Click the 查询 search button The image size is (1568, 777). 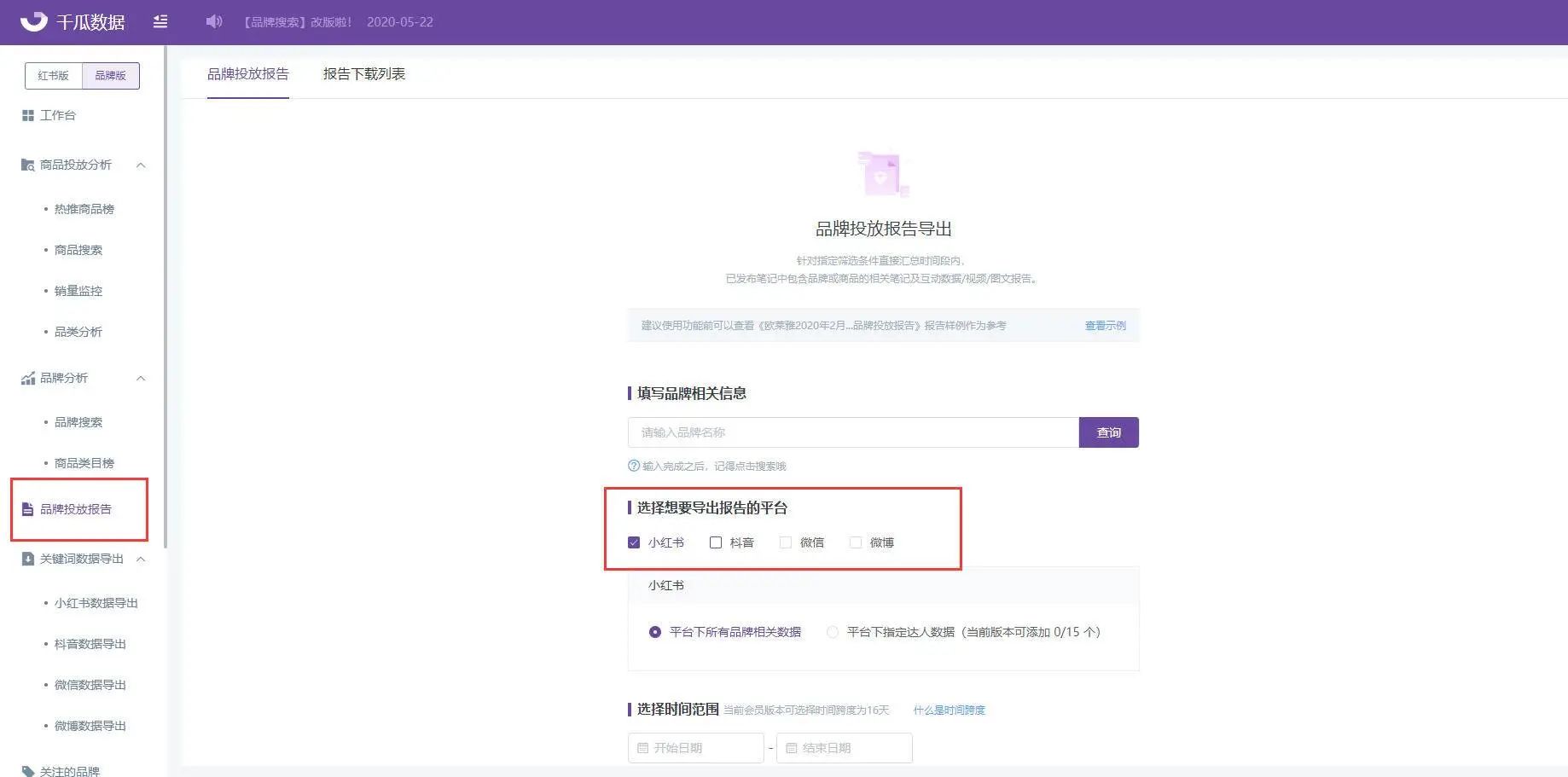pos(1109,432)
